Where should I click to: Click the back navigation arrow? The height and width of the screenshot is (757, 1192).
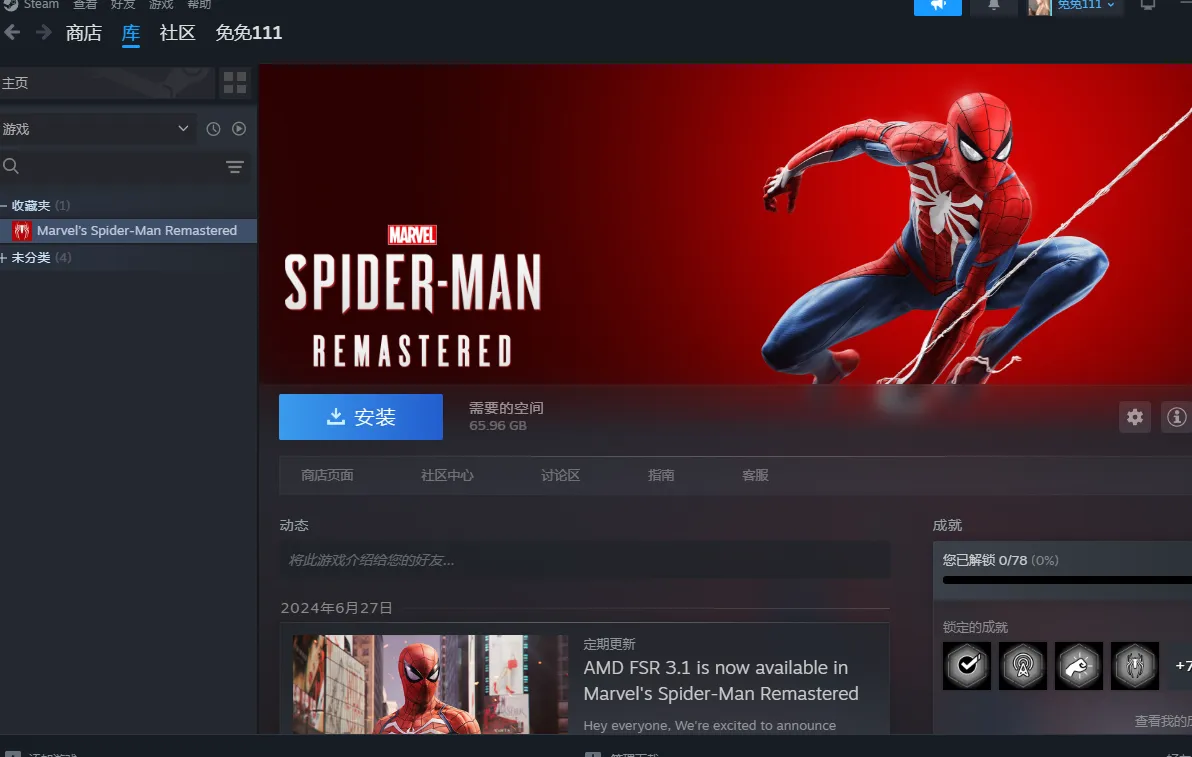click(12, 33)
